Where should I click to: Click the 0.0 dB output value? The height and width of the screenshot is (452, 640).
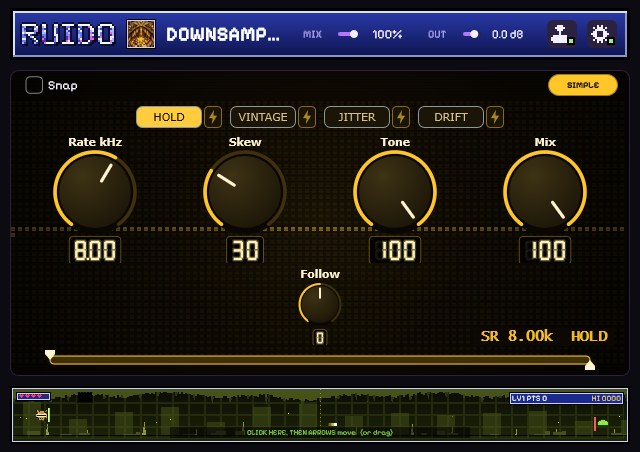pyautogui.click(x=507, y=34)
